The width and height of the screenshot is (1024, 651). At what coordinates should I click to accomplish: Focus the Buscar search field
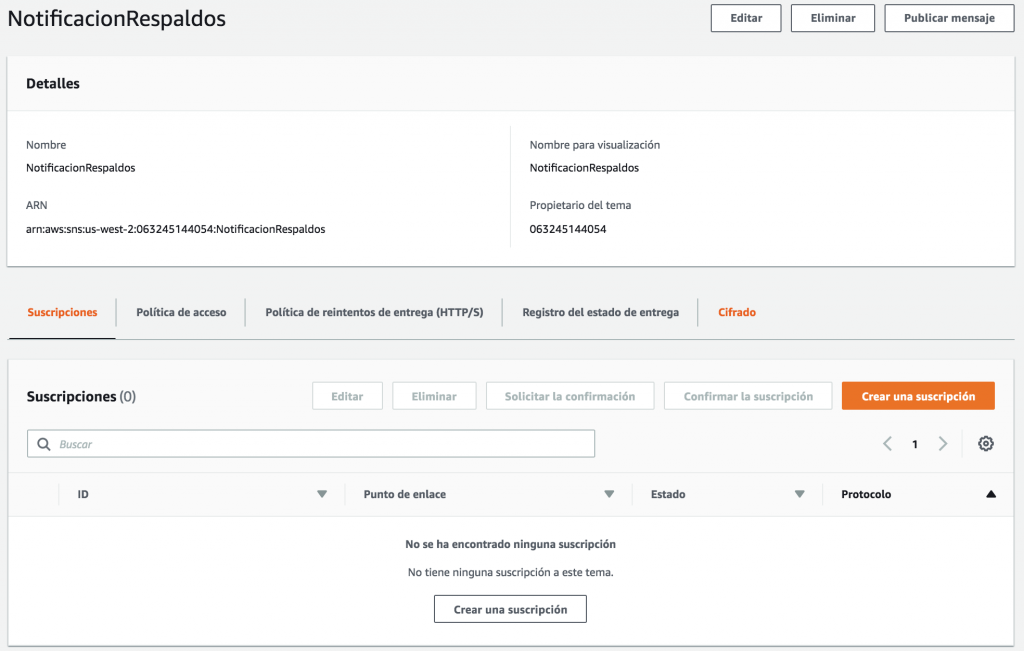click(320, 444)
